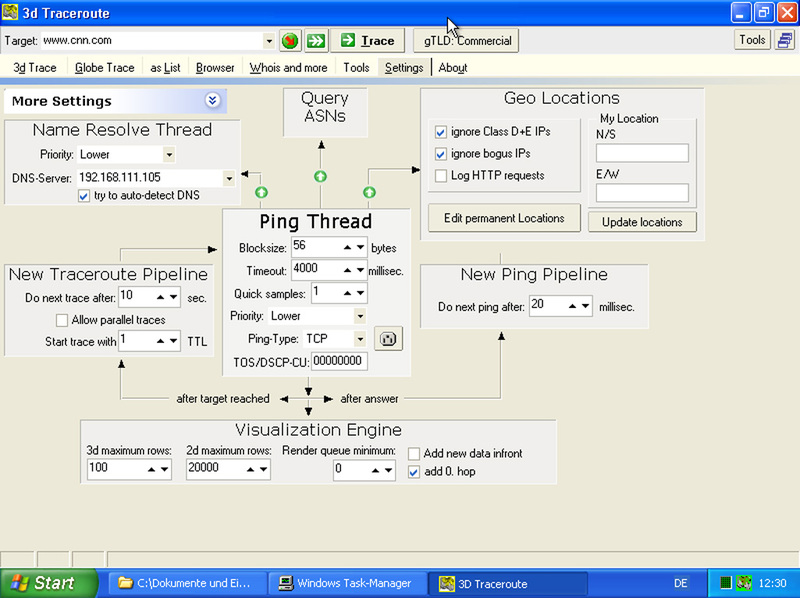Decrease Quick samples with down arrow
Viewport: 800px width, 598px height.
[x=360, y=293]
